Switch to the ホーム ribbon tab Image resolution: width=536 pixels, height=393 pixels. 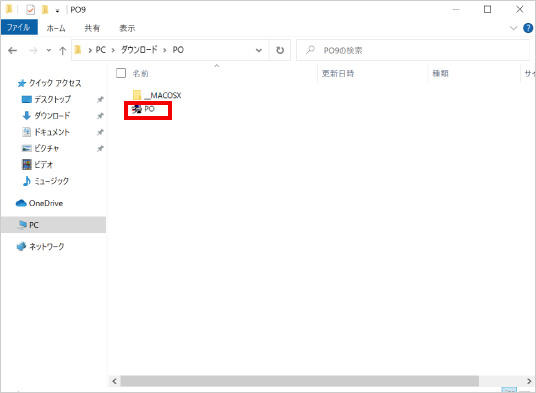pyautogui.click(x=56, y=28)
